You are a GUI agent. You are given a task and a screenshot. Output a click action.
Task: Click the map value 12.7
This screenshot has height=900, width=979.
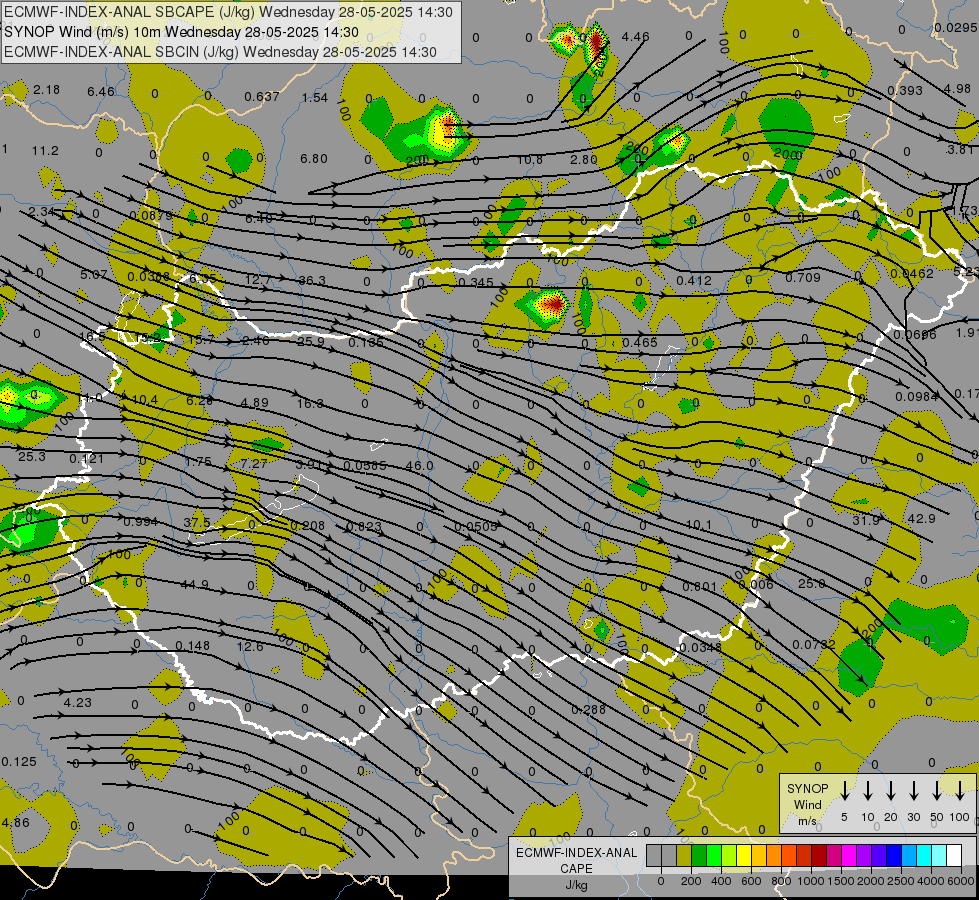point(258,280)
